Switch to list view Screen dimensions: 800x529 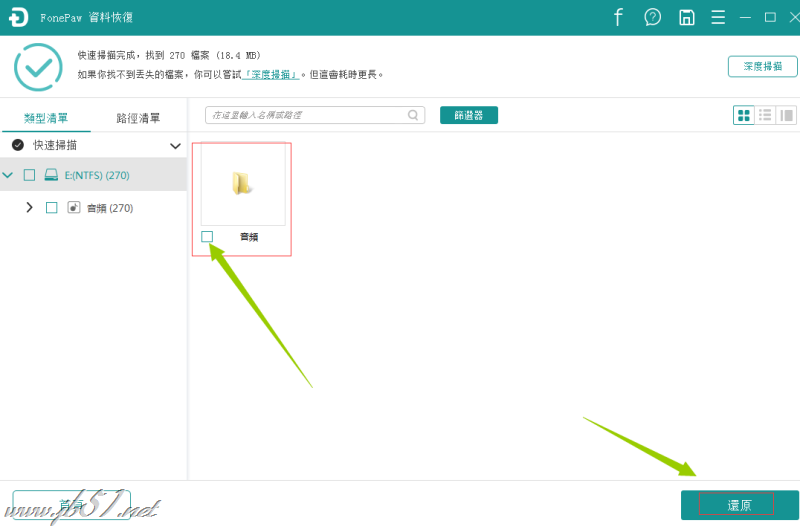point(765,115)
